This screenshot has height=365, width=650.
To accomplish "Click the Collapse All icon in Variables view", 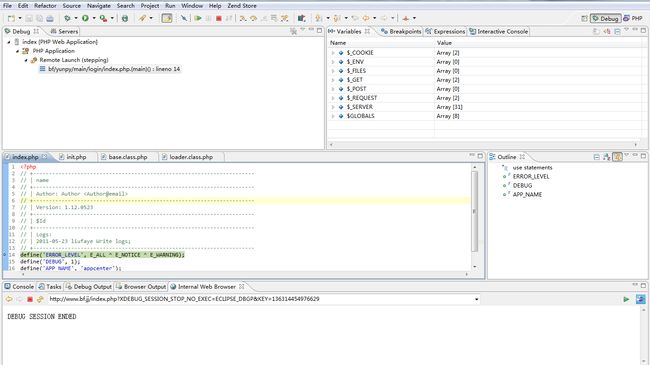I will (x=617, y=31).
